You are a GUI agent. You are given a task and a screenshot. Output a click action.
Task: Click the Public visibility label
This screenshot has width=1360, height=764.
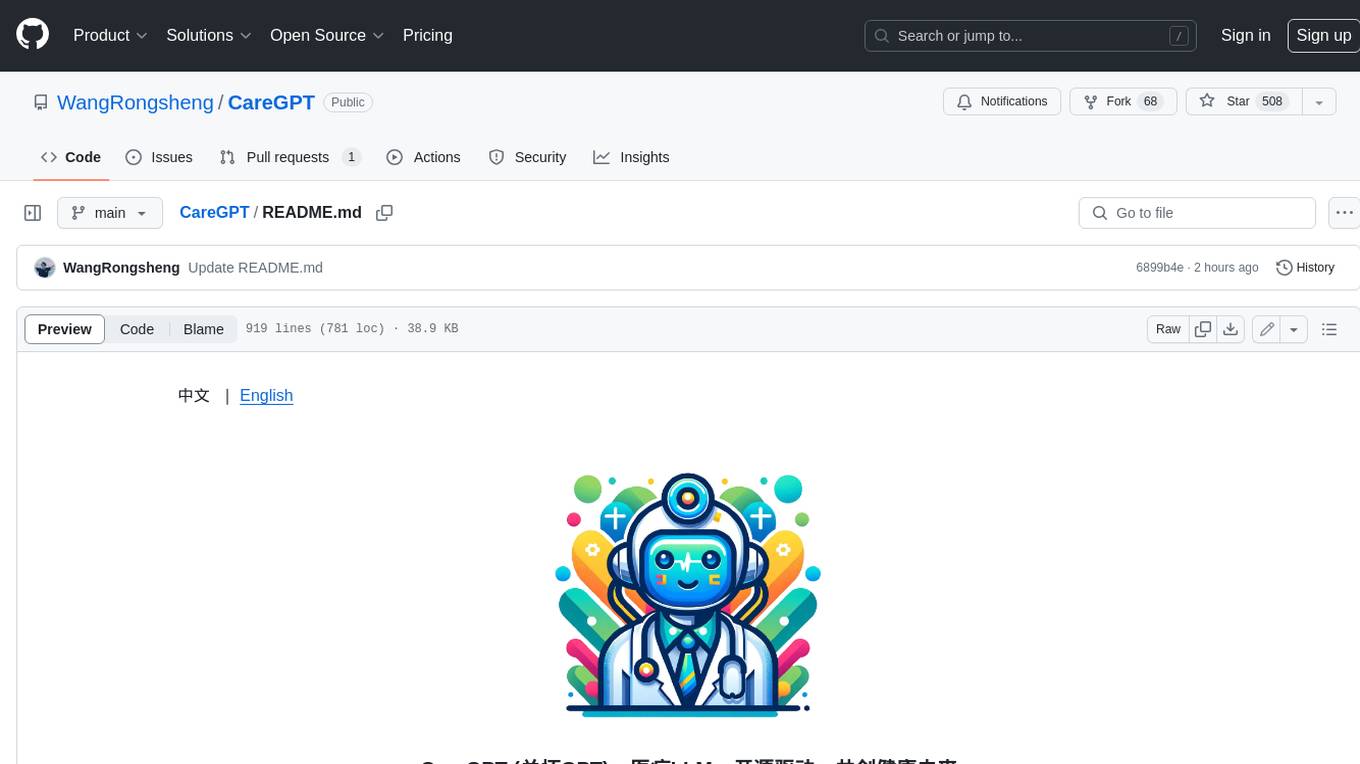click(x=348, y=102)
